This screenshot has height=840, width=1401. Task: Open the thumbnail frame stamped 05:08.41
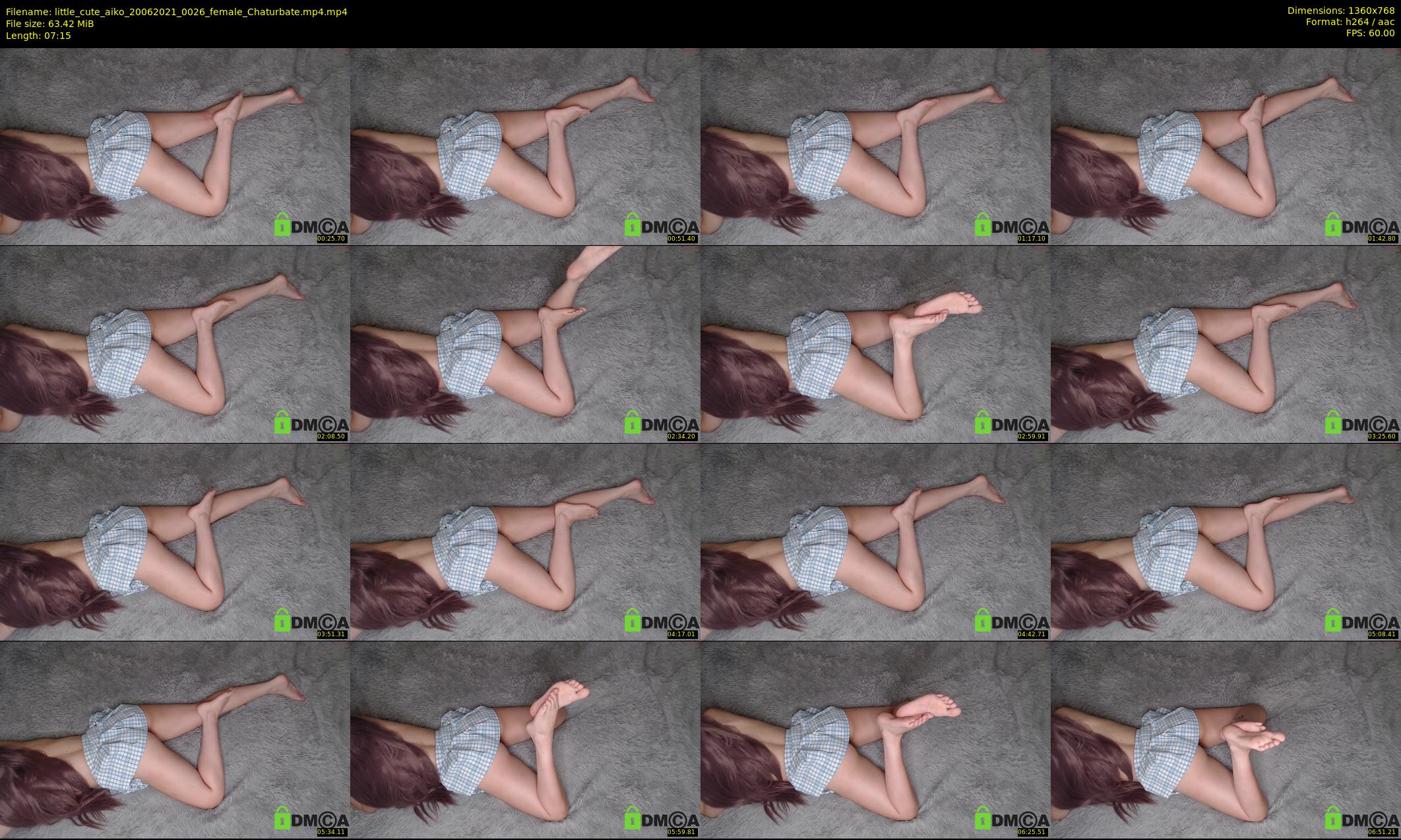click(1225, 542)
